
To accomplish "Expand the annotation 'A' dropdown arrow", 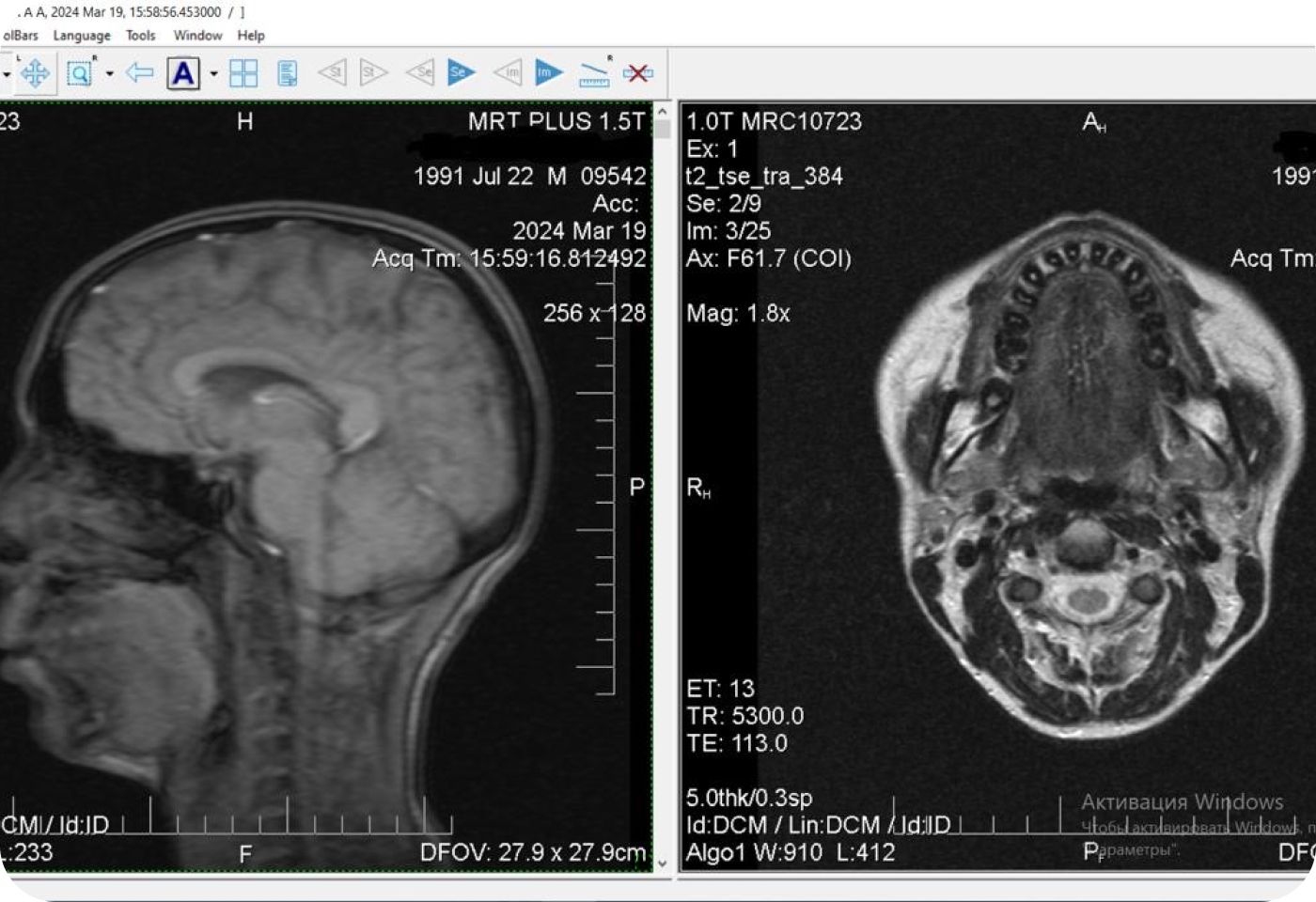I will point(214,73).
